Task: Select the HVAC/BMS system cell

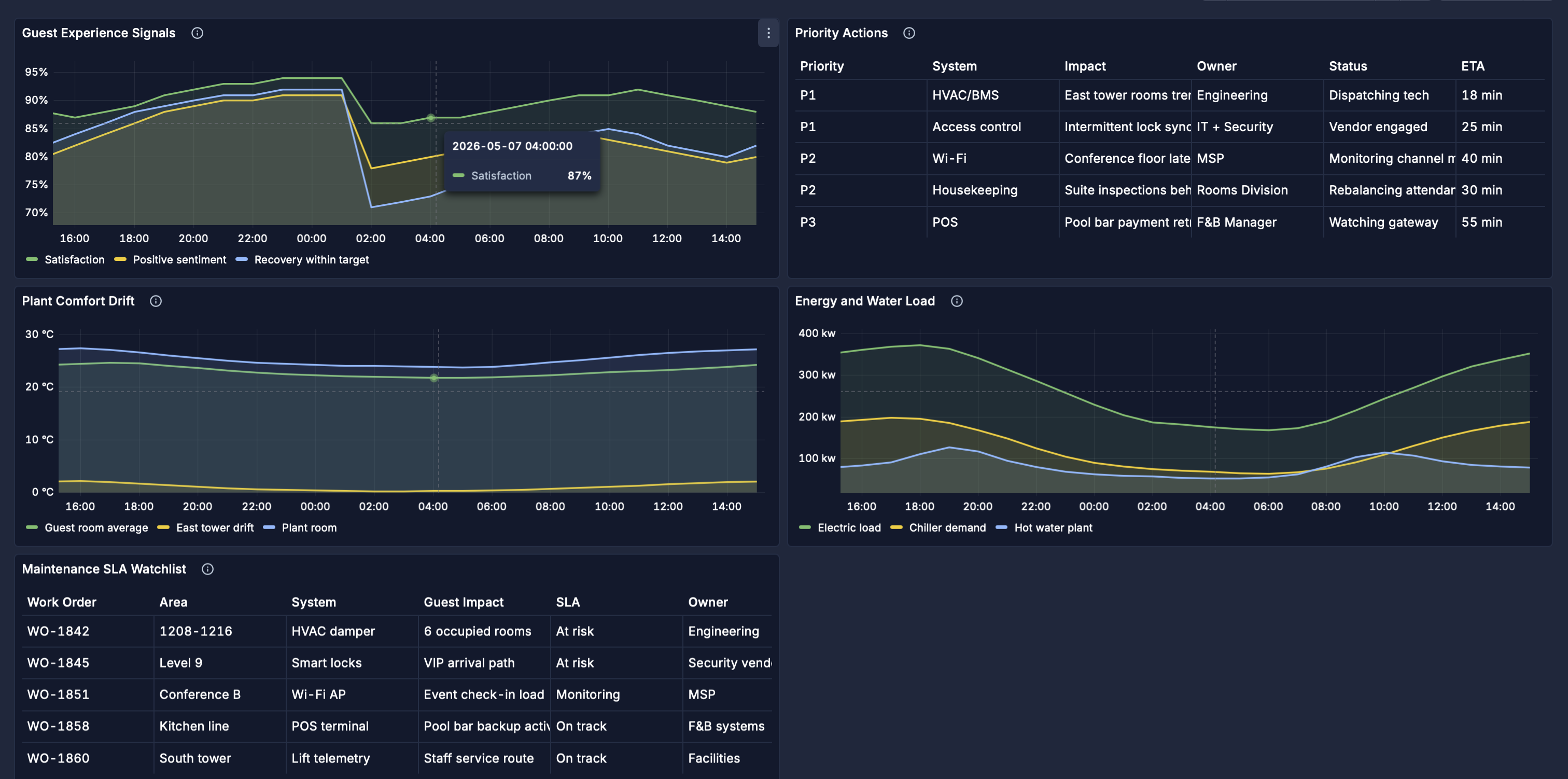Action: 992,95
